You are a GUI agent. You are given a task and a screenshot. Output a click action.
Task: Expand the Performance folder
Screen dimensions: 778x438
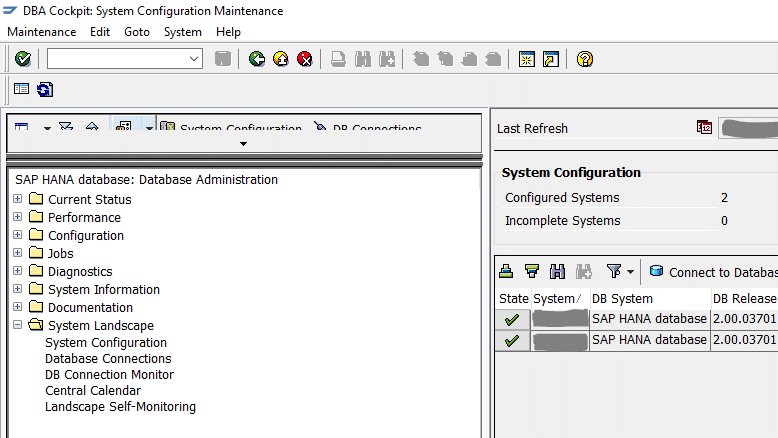tap(18, 217)
